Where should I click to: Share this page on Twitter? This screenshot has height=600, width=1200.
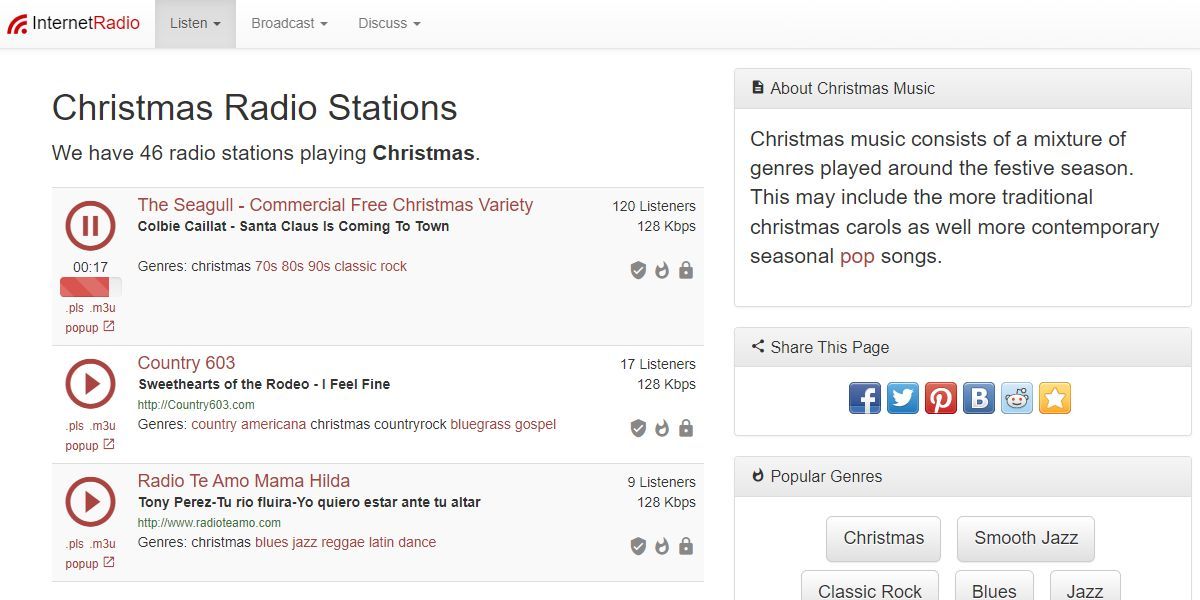click(x=903, y=398)
